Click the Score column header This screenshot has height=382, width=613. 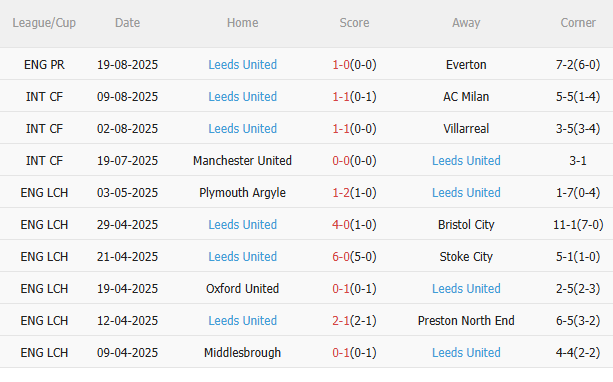[x=354, y=23]
